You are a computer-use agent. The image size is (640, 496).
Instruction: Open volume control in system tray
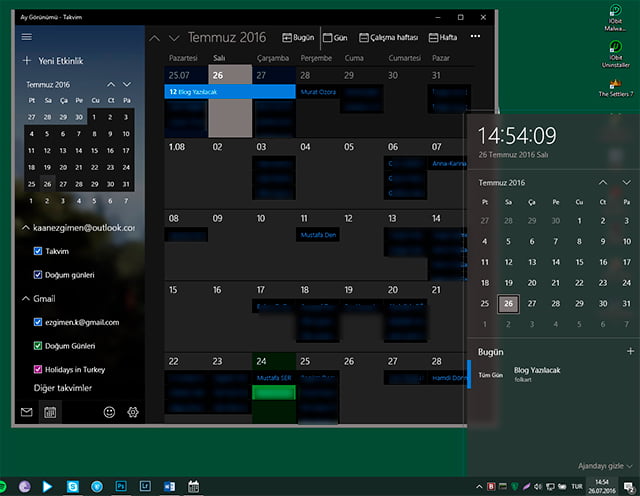click(x=538, y=486)
